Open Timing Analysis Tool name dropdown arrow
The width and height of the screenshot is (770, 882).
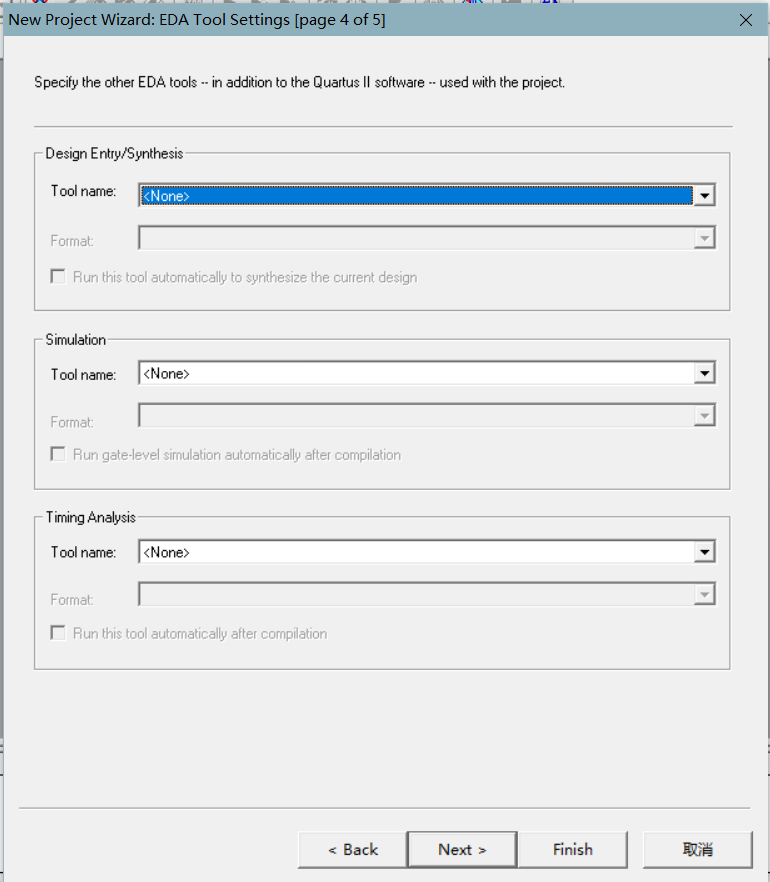tap(704, 552)
